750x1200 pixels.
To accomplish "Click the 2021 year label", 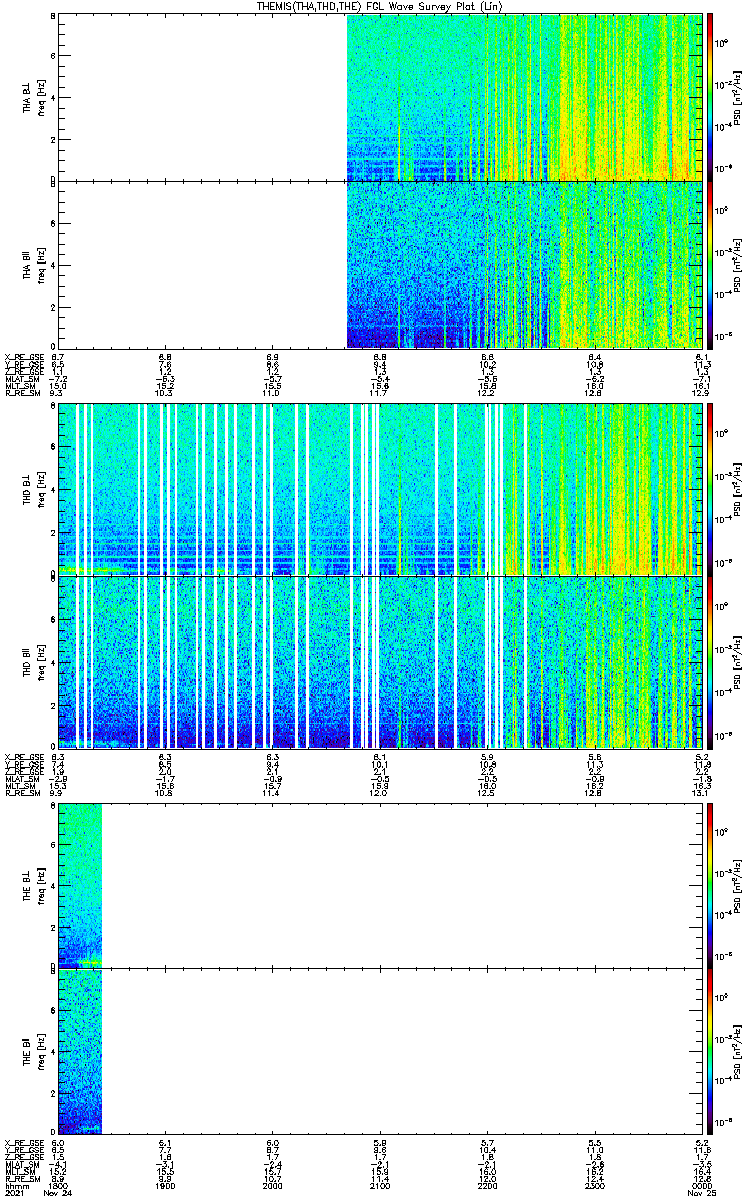I will tap(16, 1193).
